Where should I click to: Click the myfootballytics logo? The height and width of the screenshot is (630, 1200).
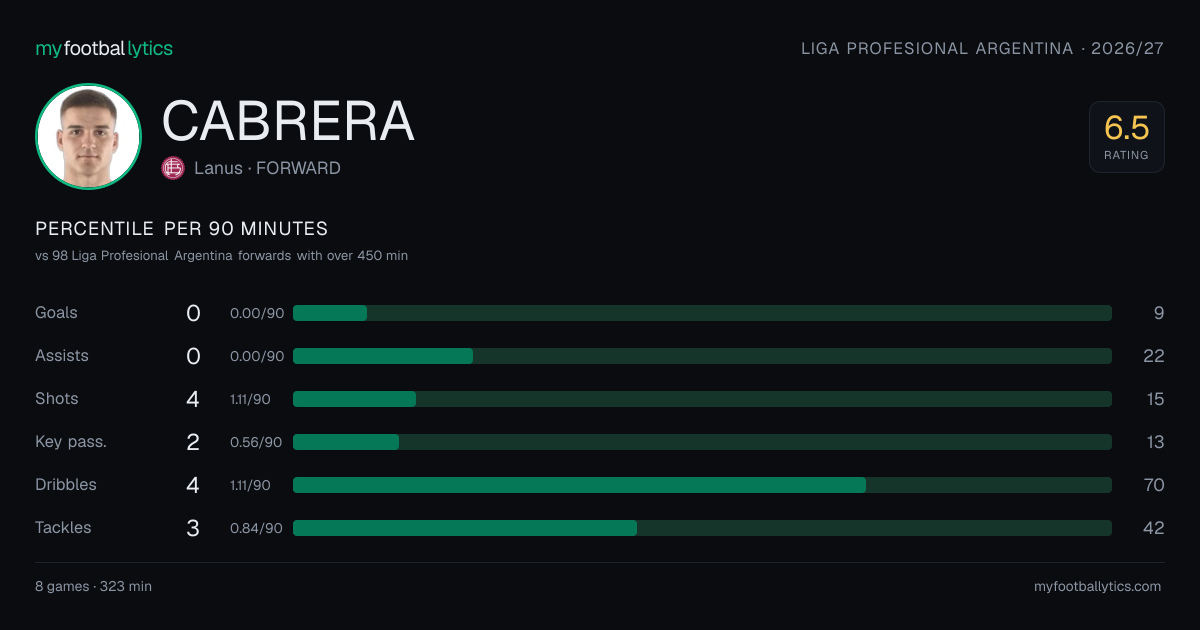pyautogui.click(x=104, y=48)
